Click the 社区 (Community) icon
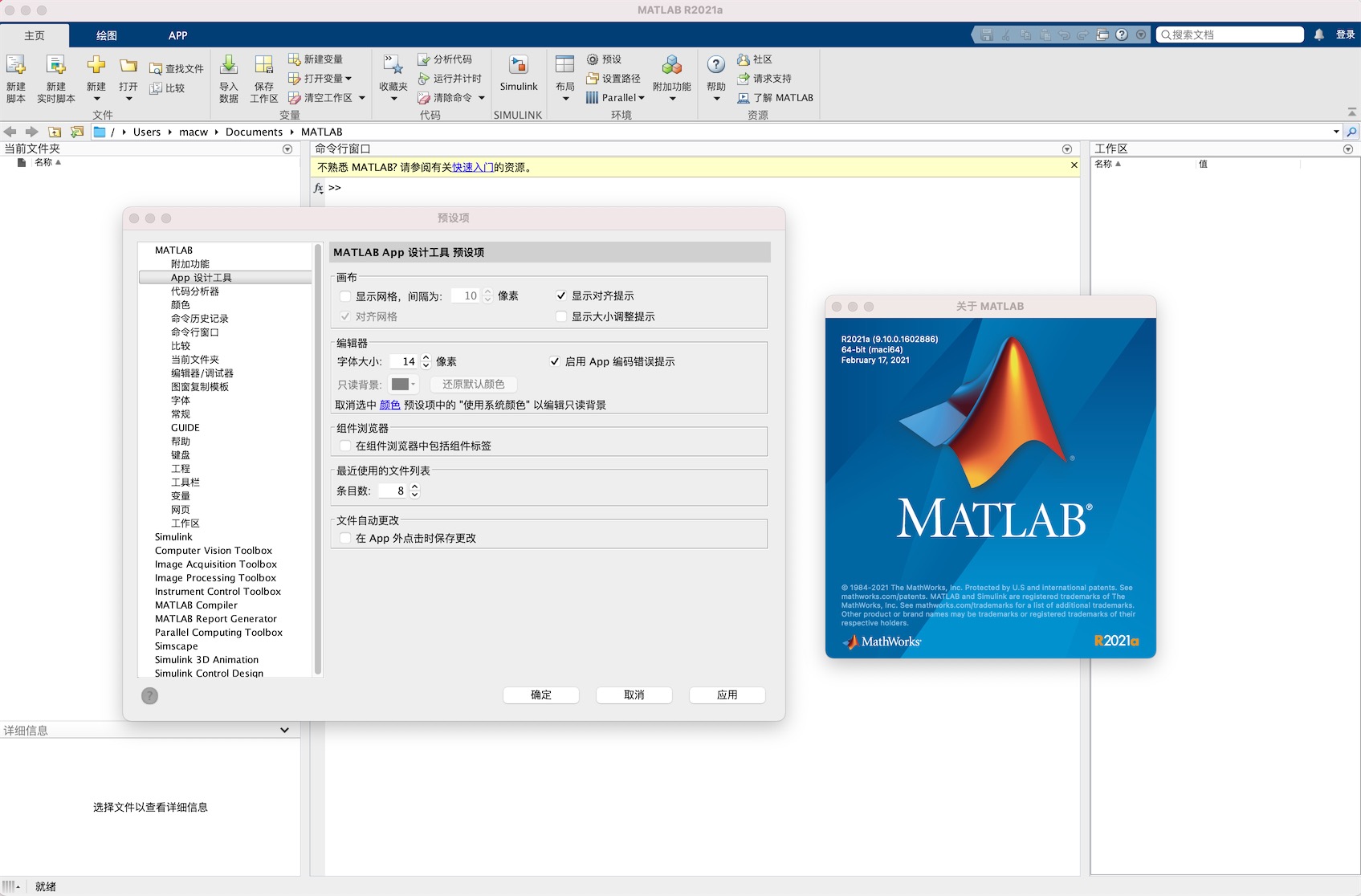 click(744, 59)
